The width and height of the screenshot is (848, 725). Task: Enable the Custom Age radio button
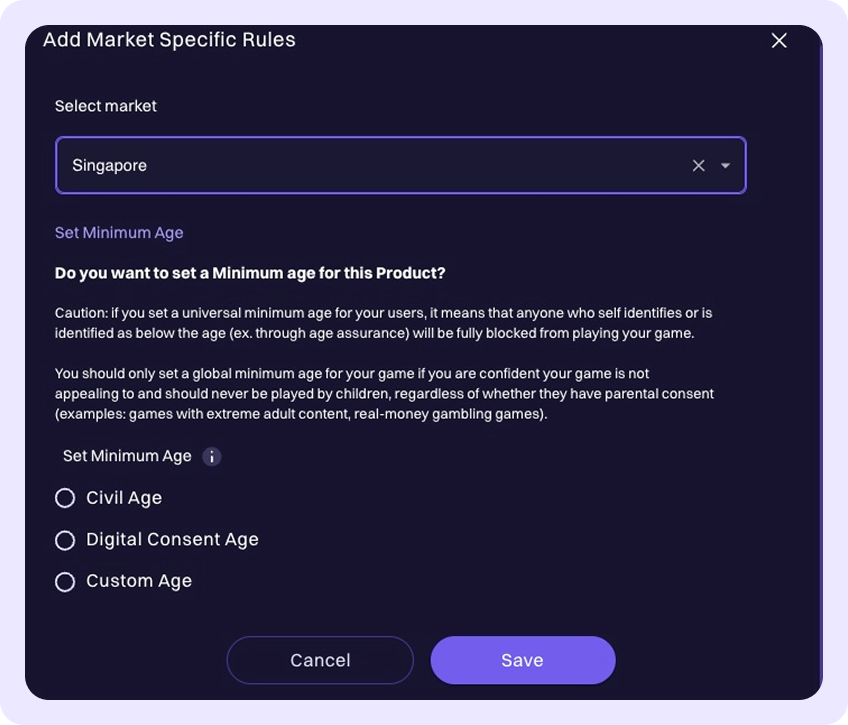65,582
